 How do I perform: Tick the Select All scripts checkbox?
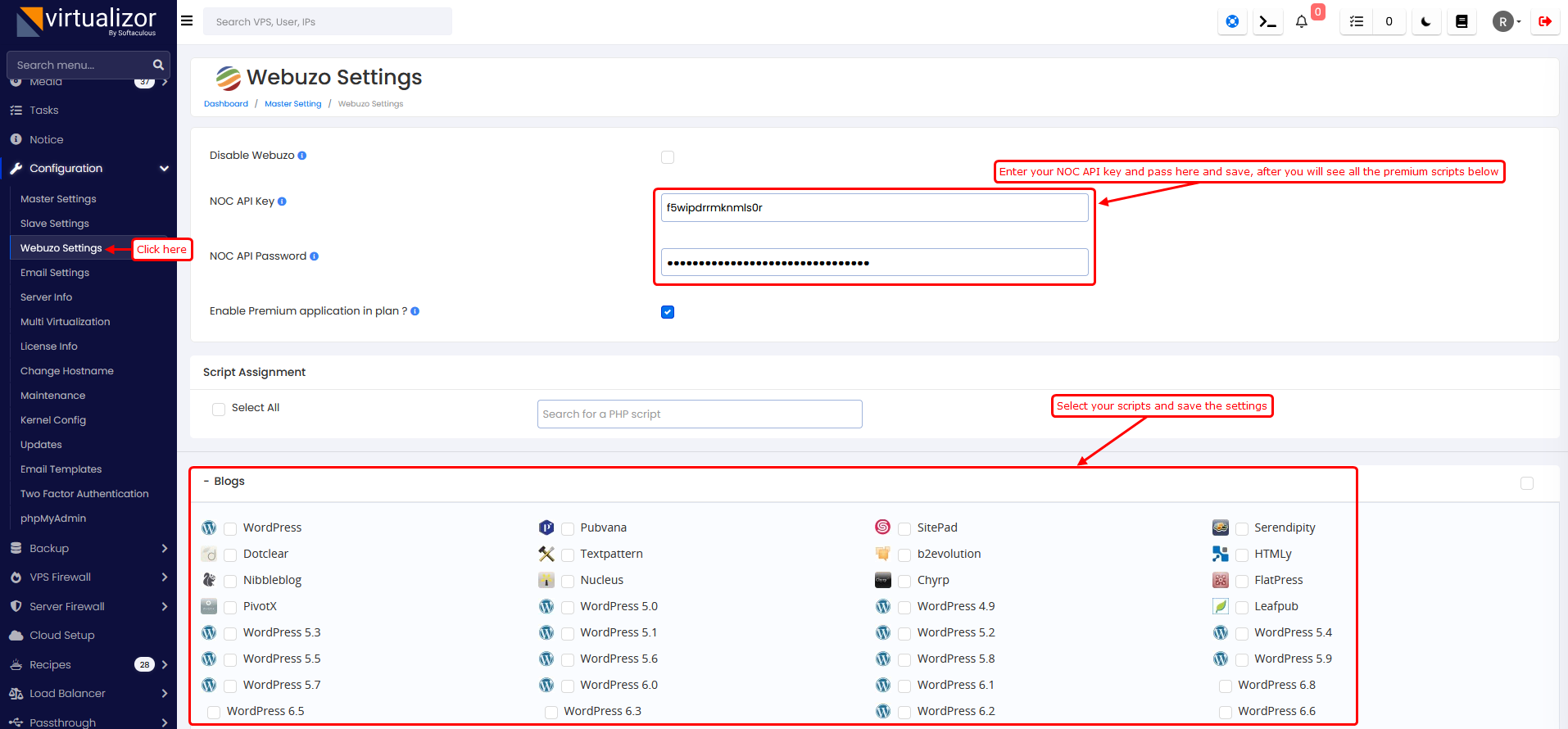pos(219,409)
